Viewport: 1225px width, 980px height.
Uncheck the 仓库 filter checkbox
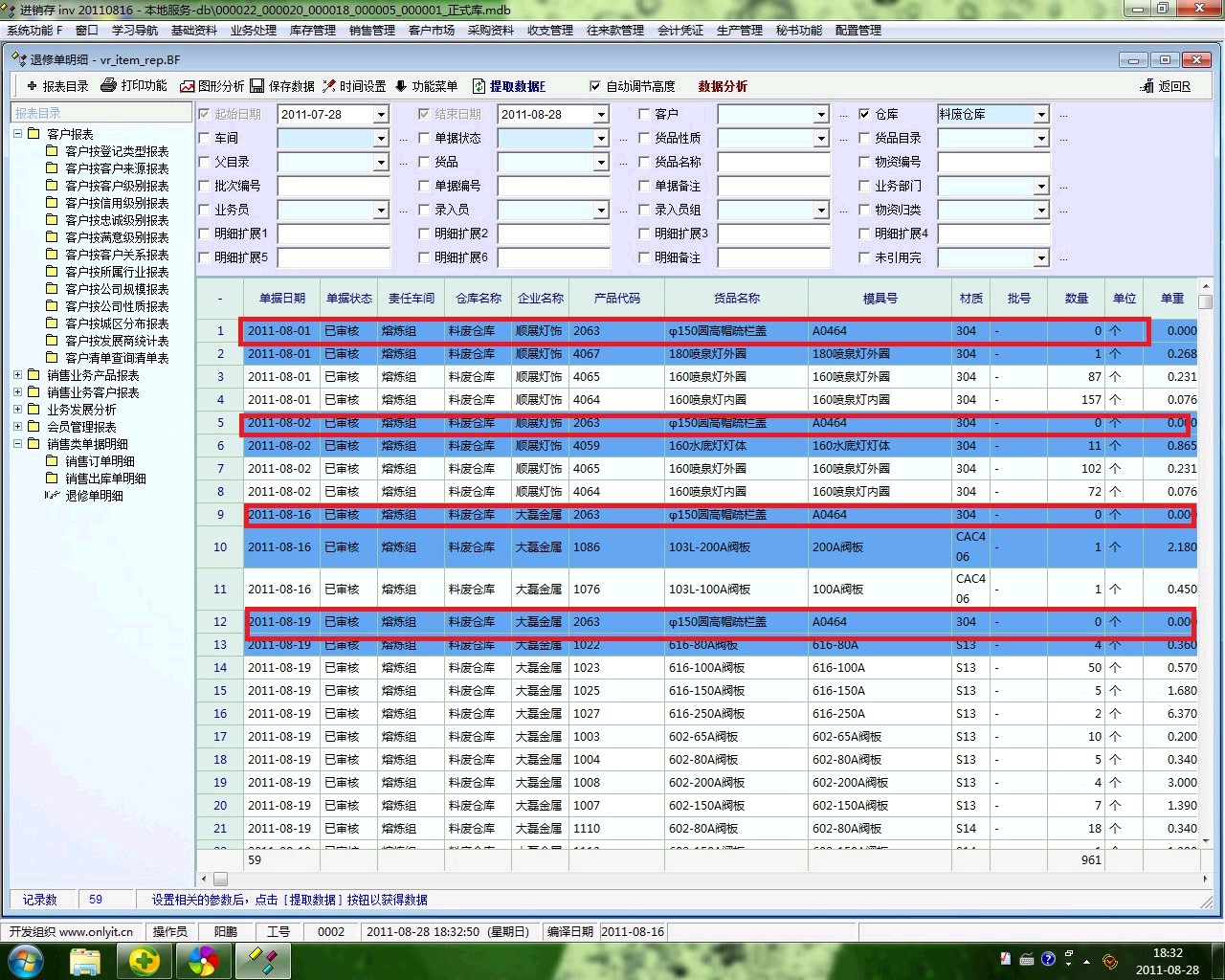tap(864, 114)
